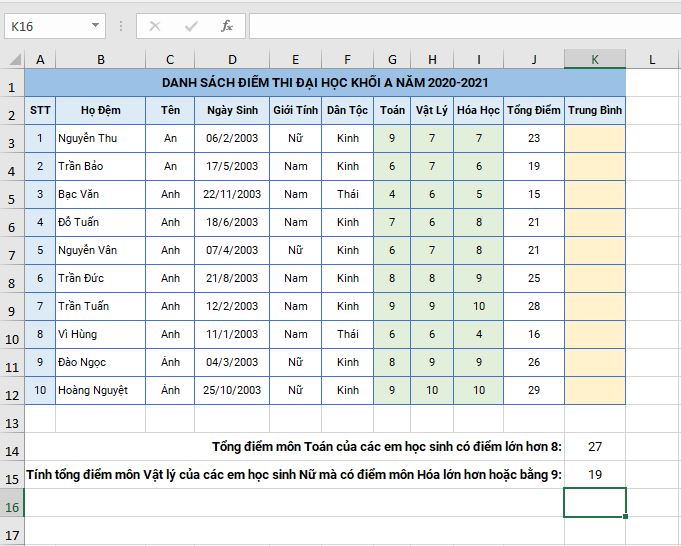Screen dimensions: 681x546
Task: Click birth date cell '22/11/2003'
Action: pos(232,194)
